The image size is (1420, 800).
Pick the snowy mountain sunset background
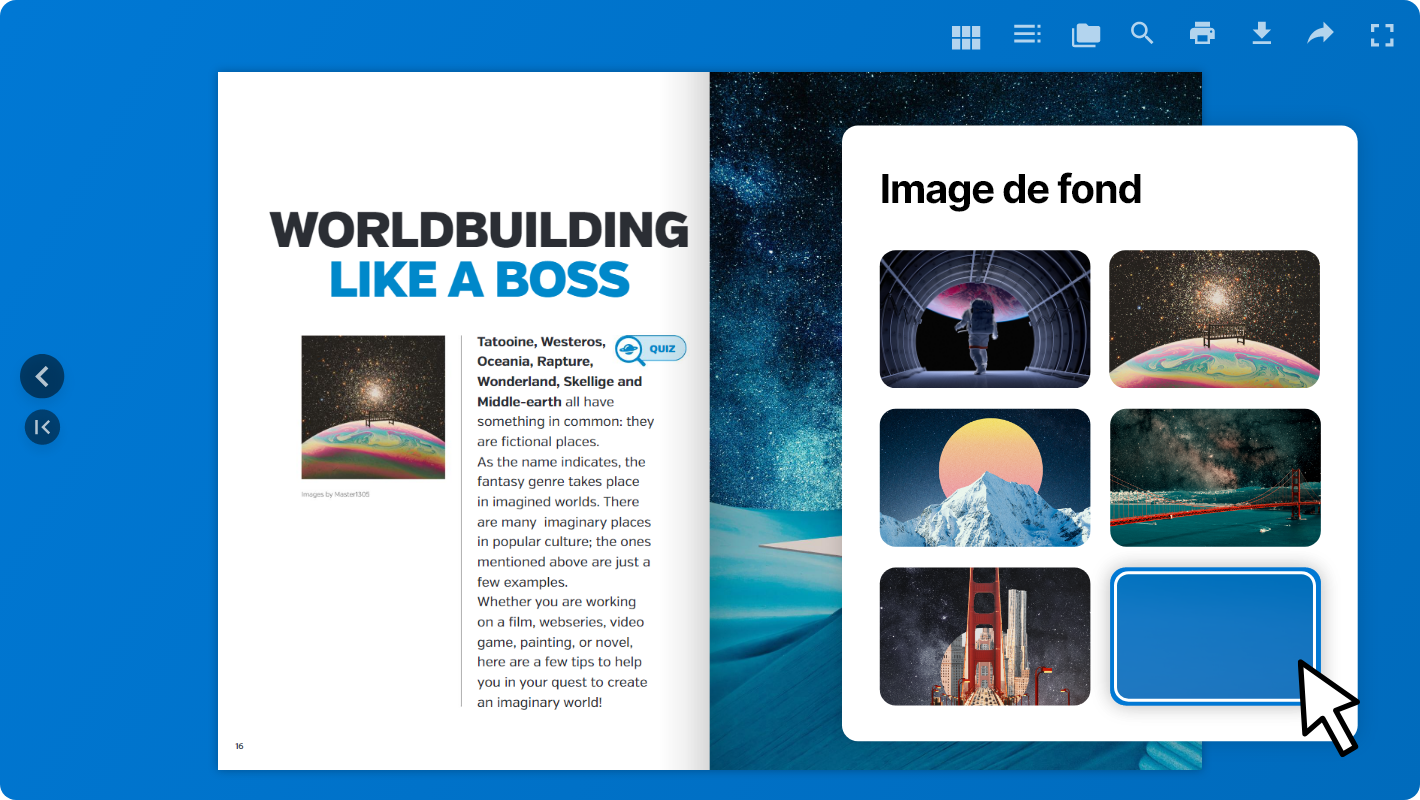point(984,477)
